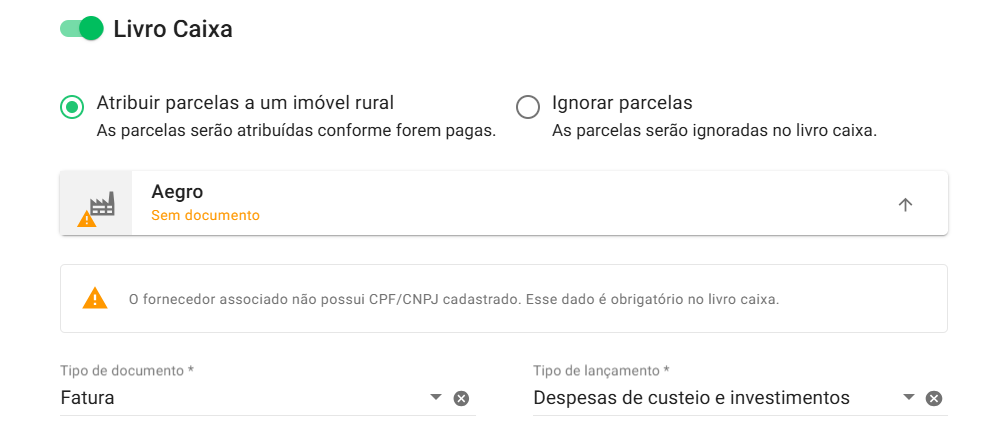987x434 pixels.
Task: Click the "Despesas de custeio e investimentos" field
Action: pos(692,398)
